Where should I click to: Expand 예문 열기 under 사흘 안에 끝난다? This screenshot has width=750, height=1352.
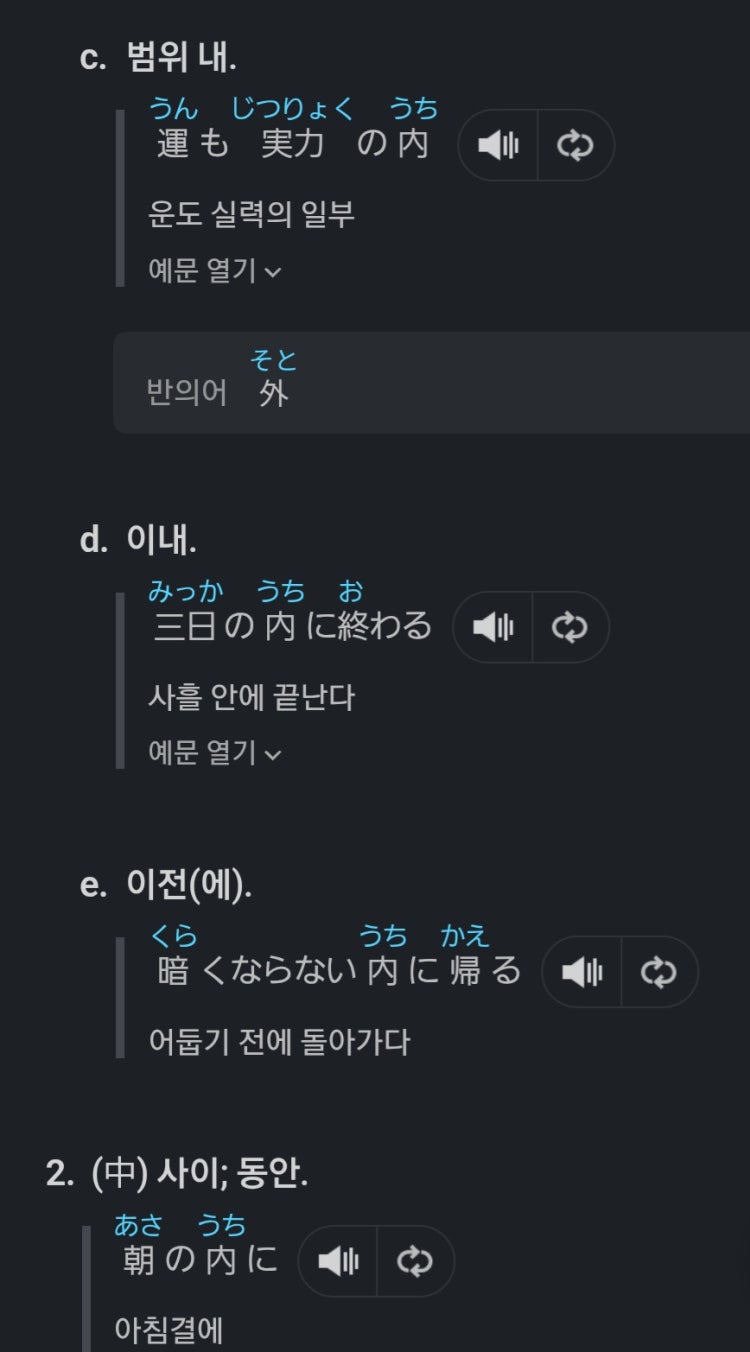tap(214, 752)
